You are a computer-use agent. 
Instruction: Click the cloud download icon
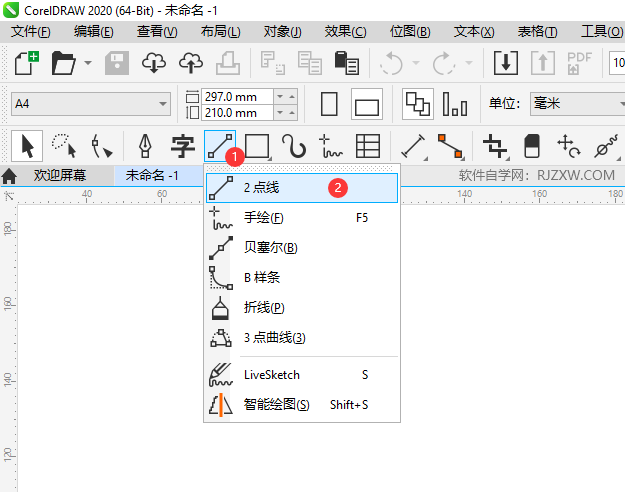click(154, 63)
